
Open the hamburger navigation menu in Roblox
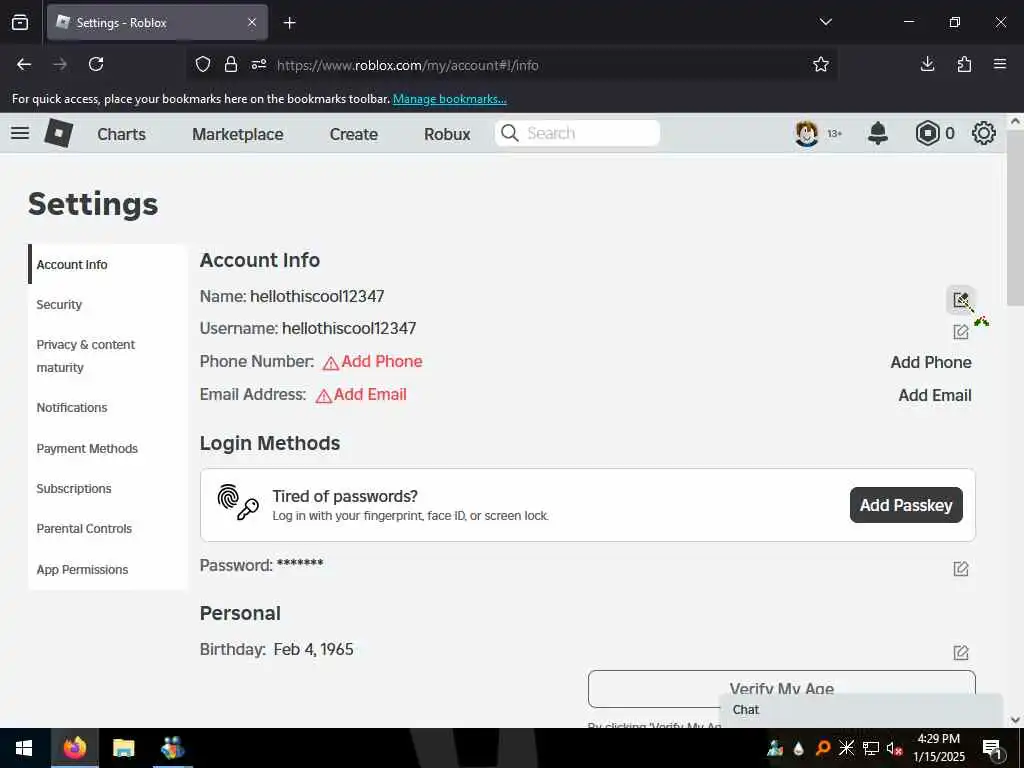tap(20, 133)
